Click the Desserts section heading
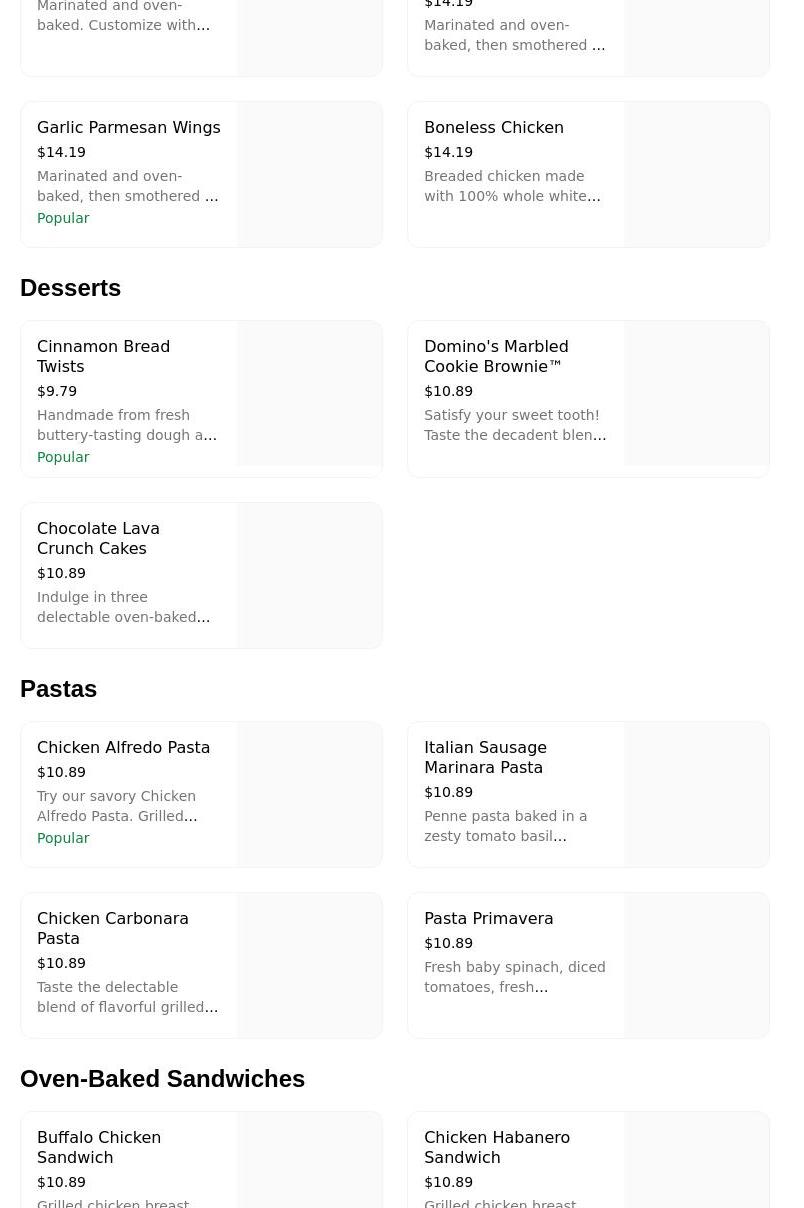804x1208 pixels. point(70,288)
